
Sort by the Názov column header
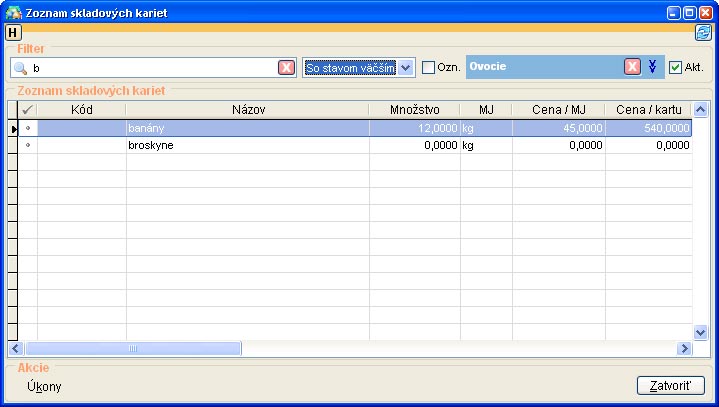pyautogui.click(x=247, y=109)
